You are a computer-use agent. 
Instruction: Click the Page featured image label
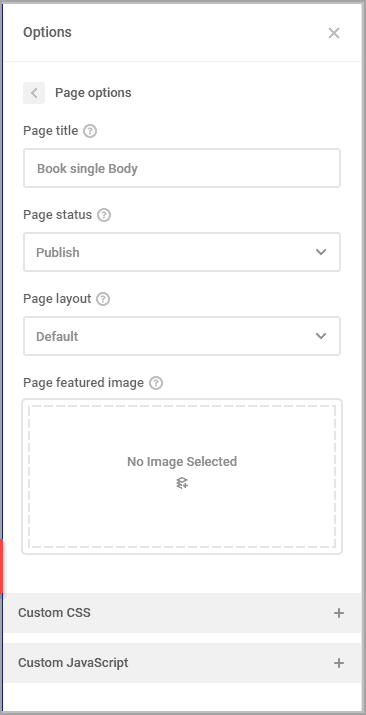point(83,383)
